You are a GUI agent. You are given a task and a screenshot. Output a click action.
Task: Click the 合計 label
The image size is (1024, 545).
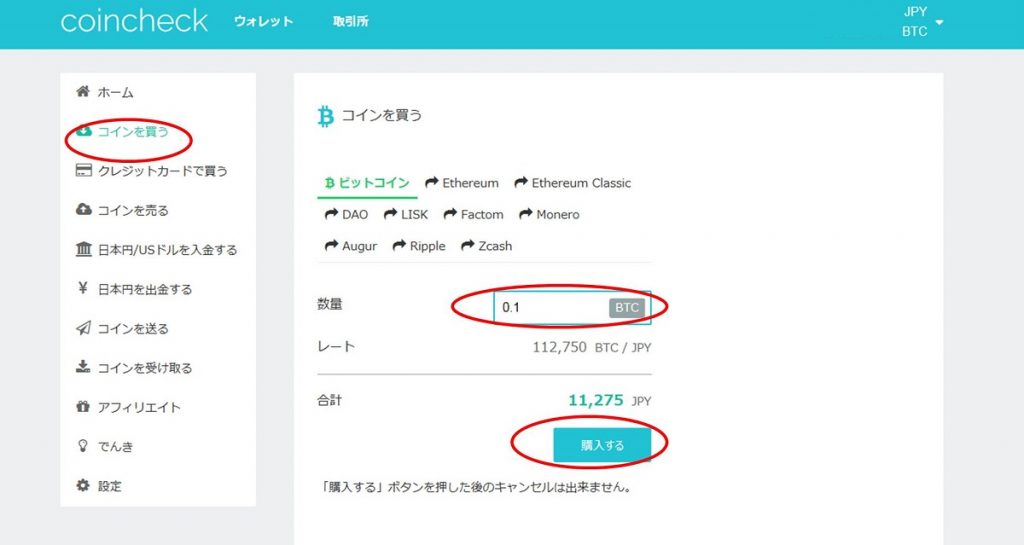coord(330,400)
